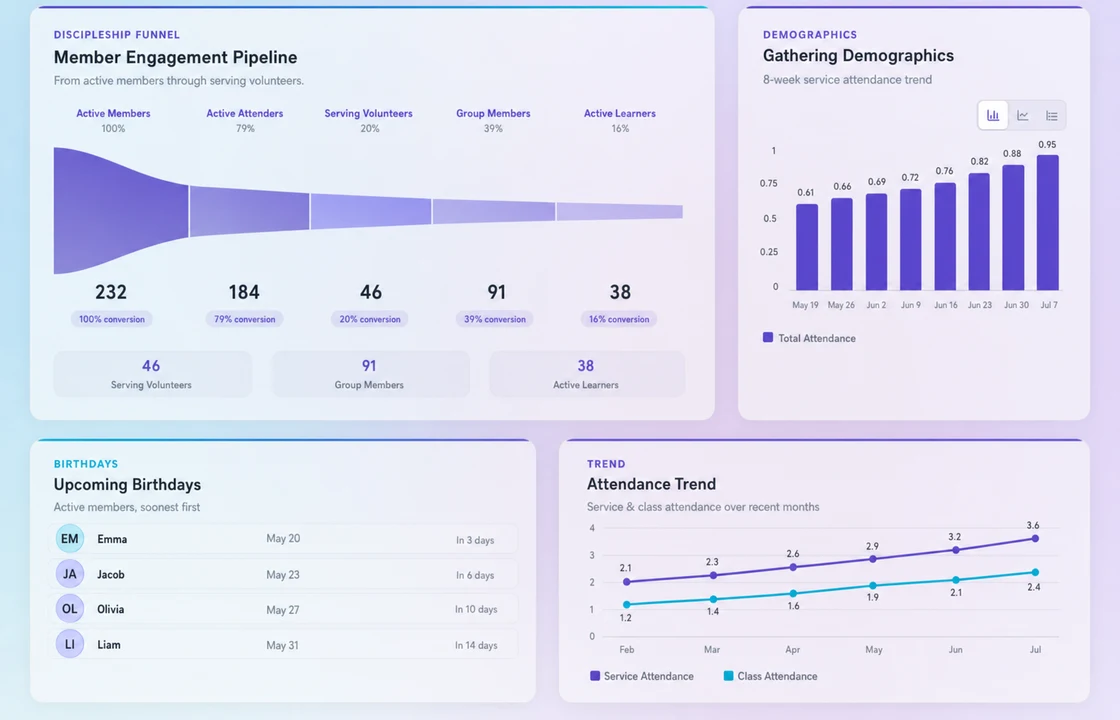This screenshot has height=720, width=1120.
Task: Open the 91 Group Members stat card
Action: [x=370, y=374]
